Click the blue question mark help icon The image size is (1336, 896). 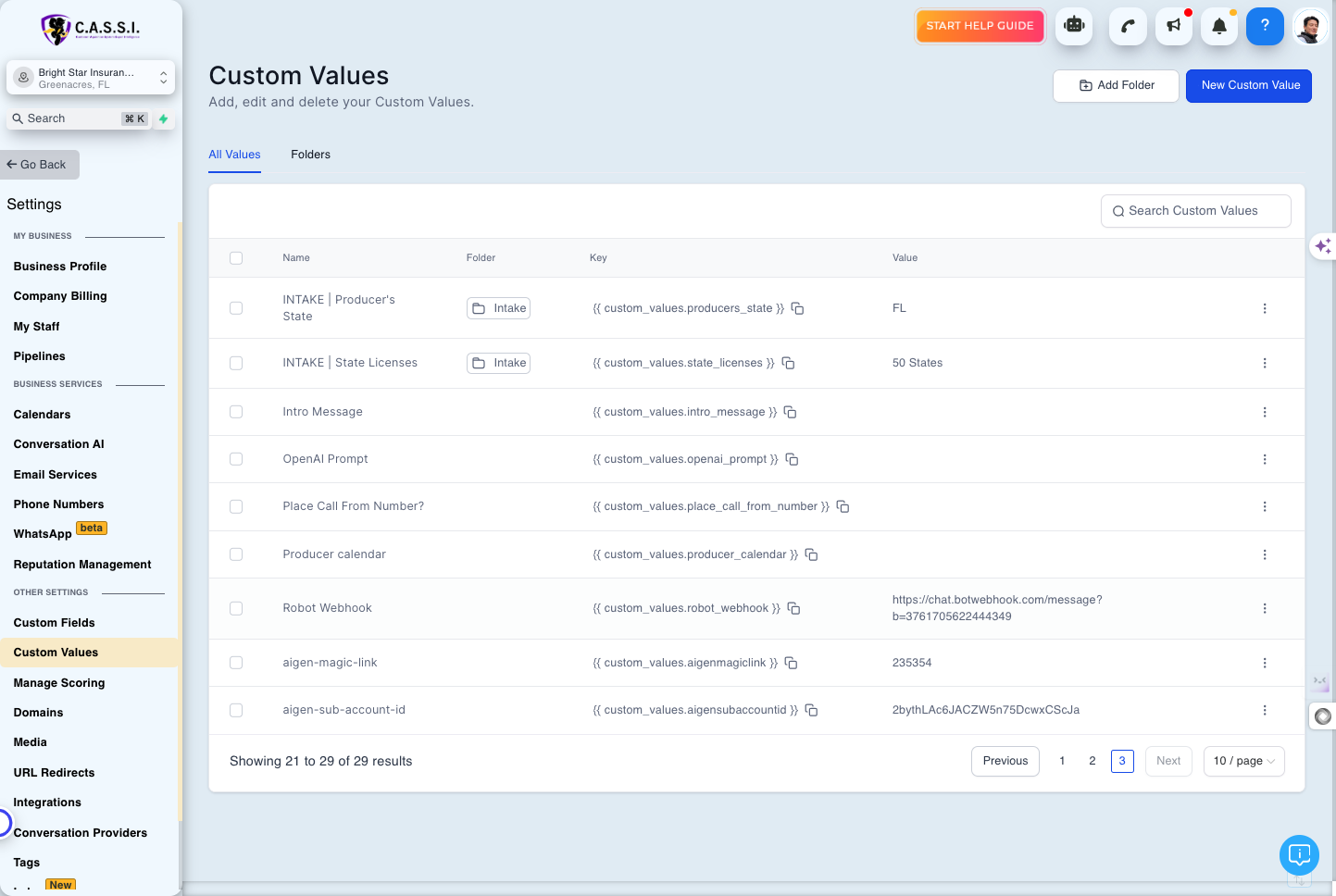[1265, 26]
